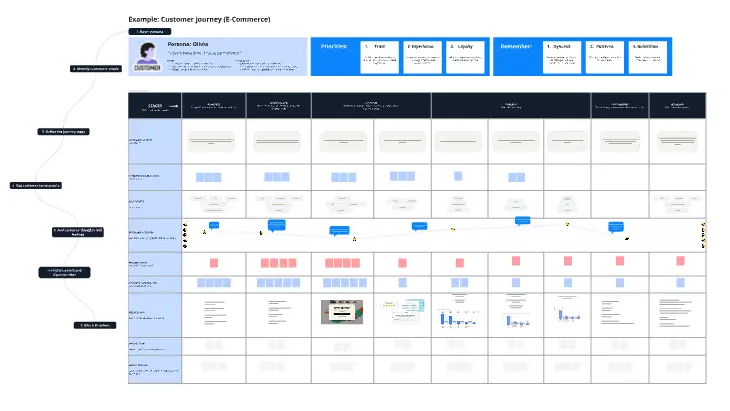Click the Olivia customer persona avatar

pyautogui.click(x=145, y=56)
